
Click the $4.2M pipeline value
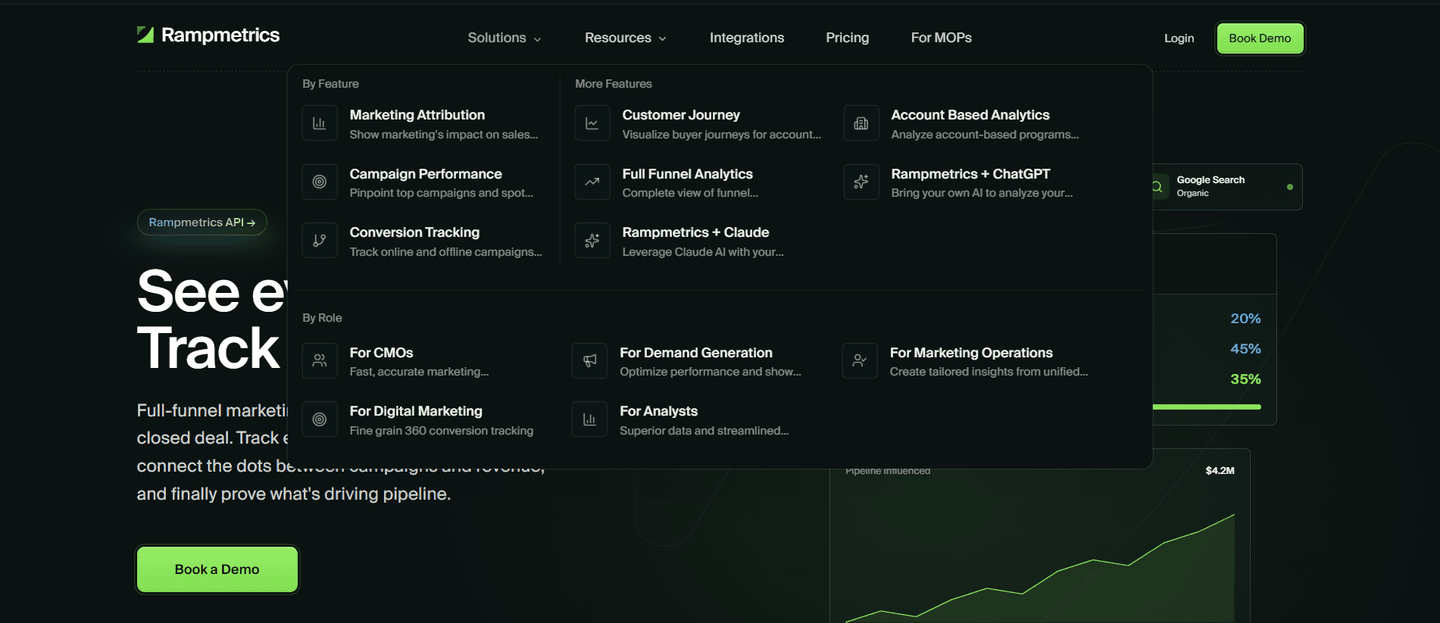[1220, 470]
